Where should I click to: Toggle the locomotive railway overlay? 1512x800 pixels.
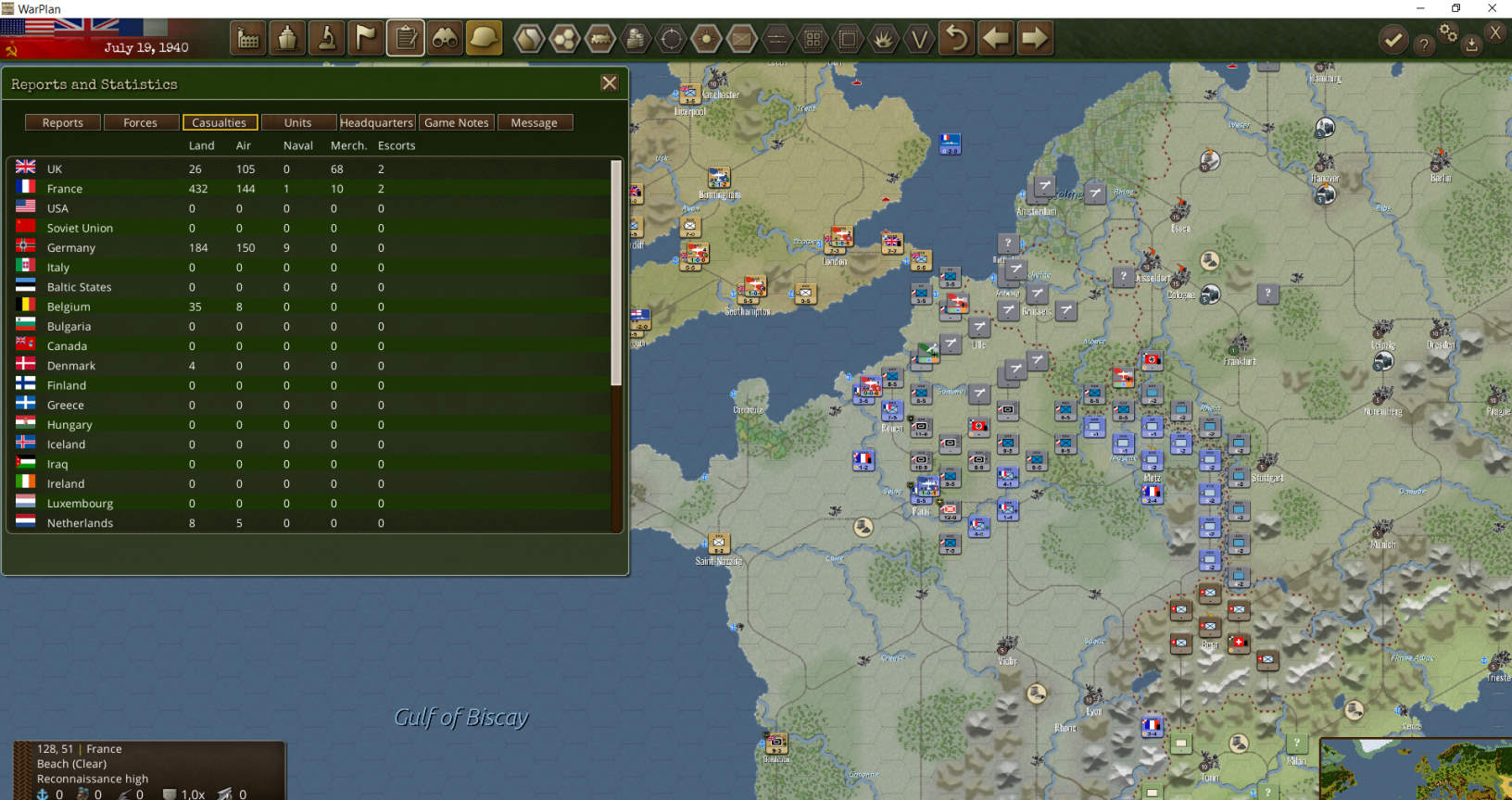600,39
